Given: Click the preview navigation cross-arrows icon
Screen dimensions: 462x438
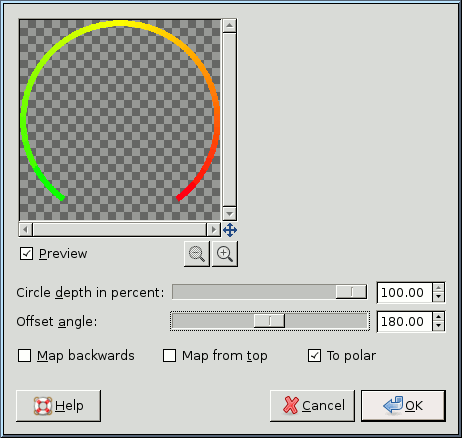Looking at the screenshot, I should click(x=230, y=230).
